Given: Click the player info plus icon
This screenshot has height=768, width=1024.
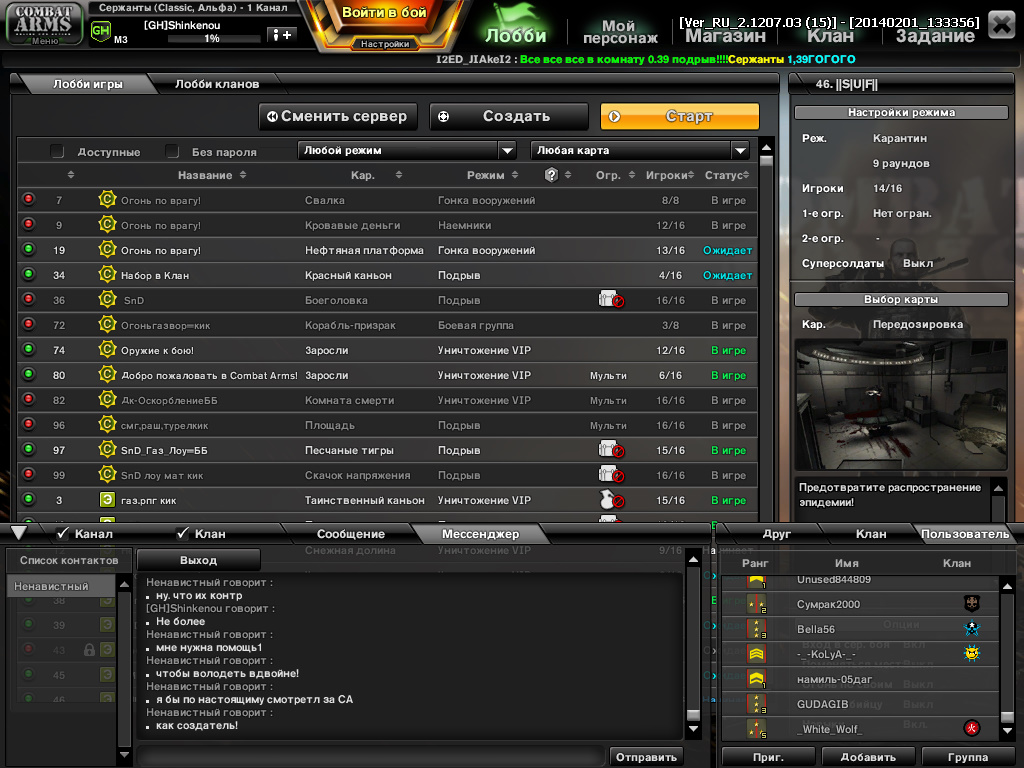Looking at the screenshot, I should point(282,35).
